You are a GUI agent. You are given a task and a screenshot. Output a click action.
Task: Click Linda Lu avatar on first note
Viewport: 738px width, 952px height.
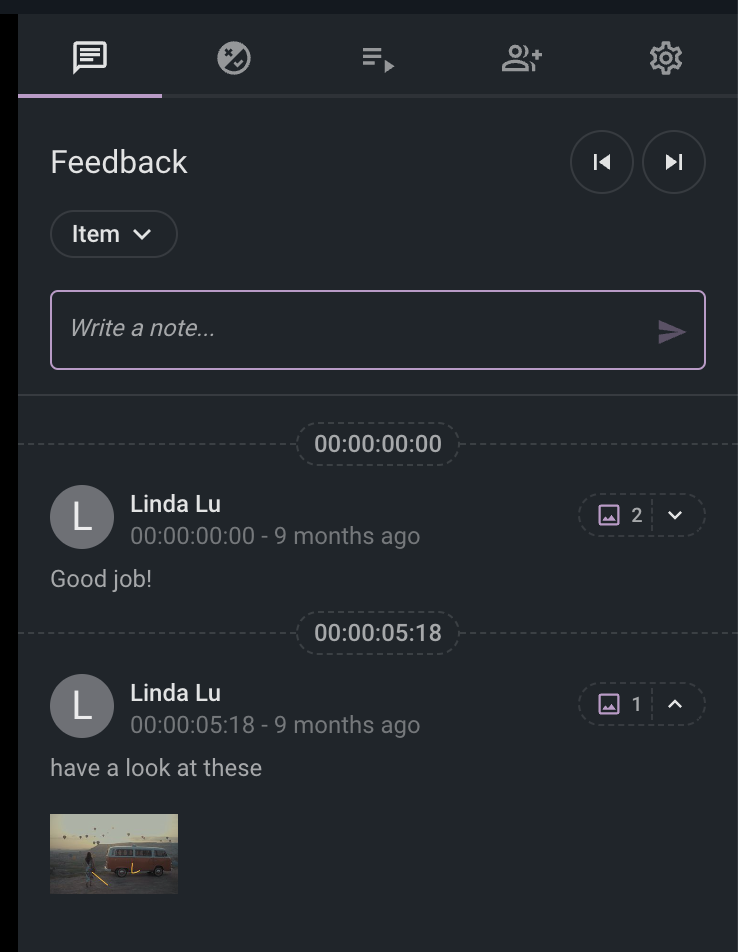[82, 517]
